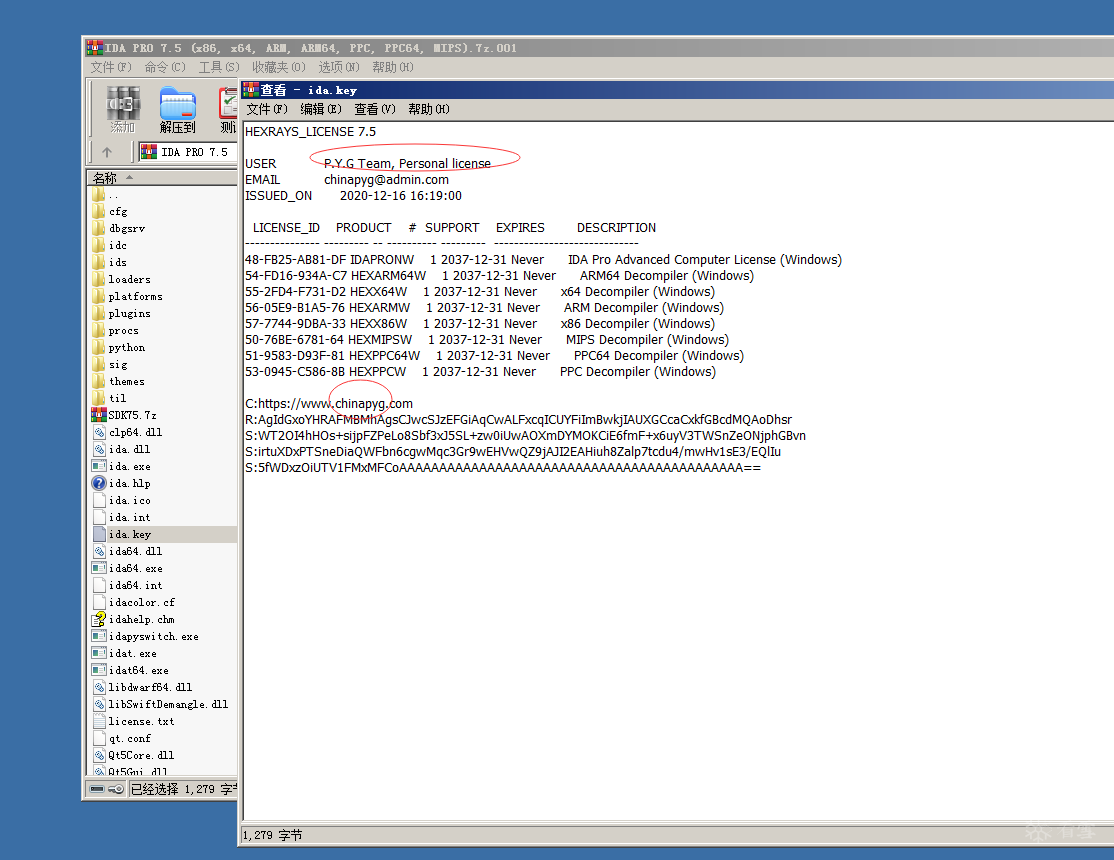Open the 文件(F) menu in ida.key viewer
Screen dimensions: 1114x860
coord(267,109)
